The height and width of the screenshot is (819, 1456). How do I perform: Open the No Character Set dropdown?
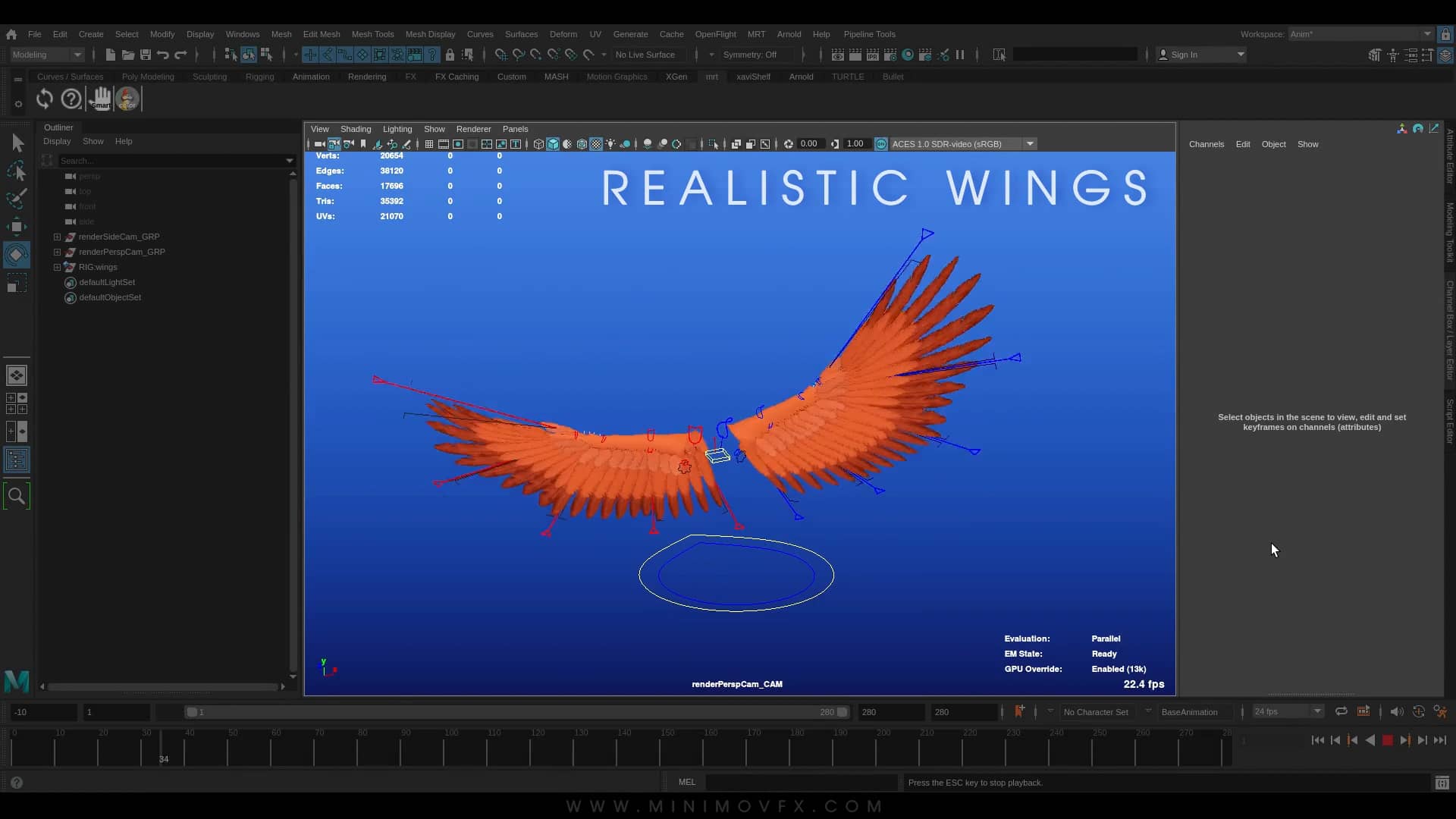(1096, 711)
